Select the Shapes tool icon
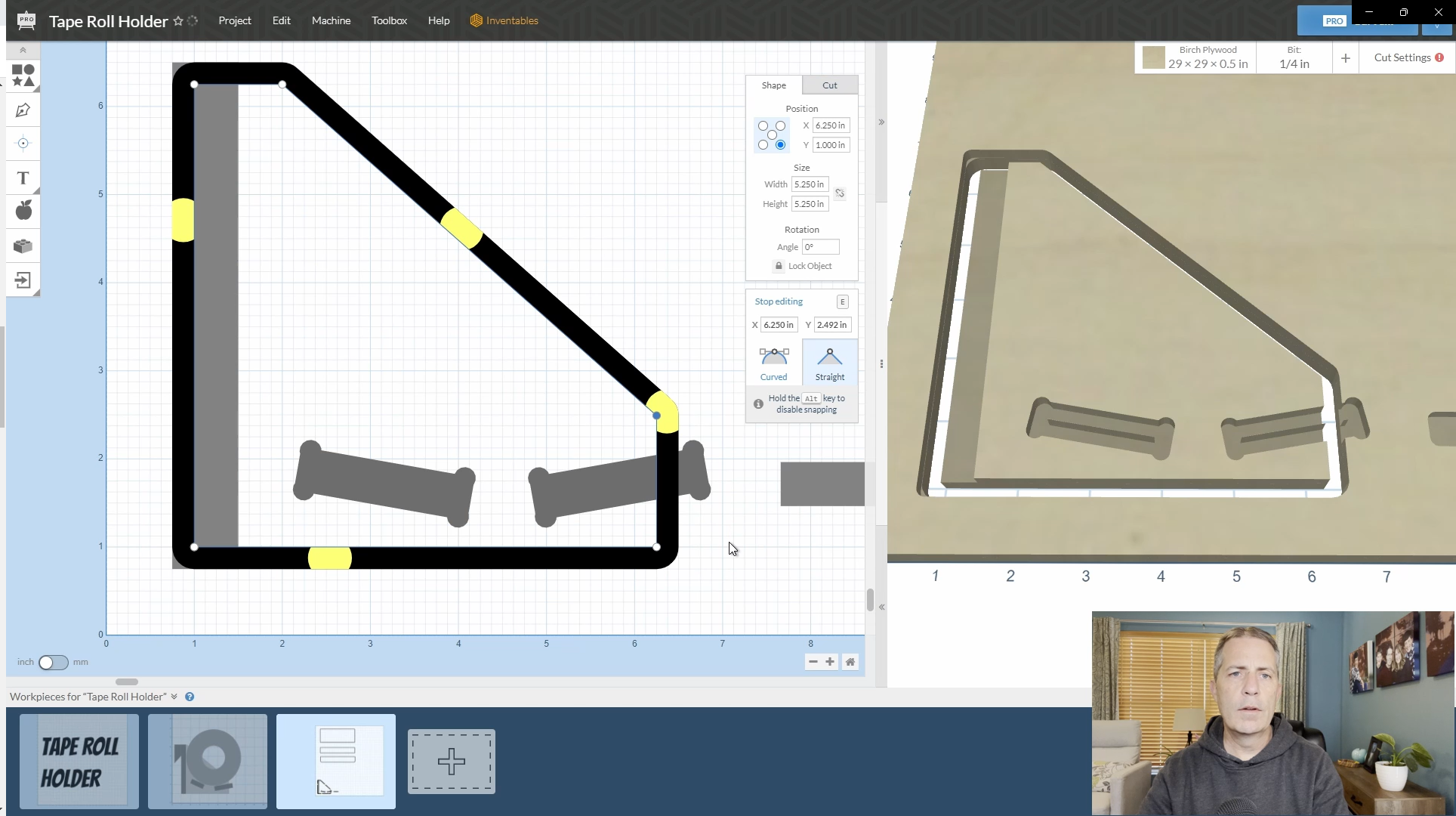 pyautogui.click(x=23, y=75)
